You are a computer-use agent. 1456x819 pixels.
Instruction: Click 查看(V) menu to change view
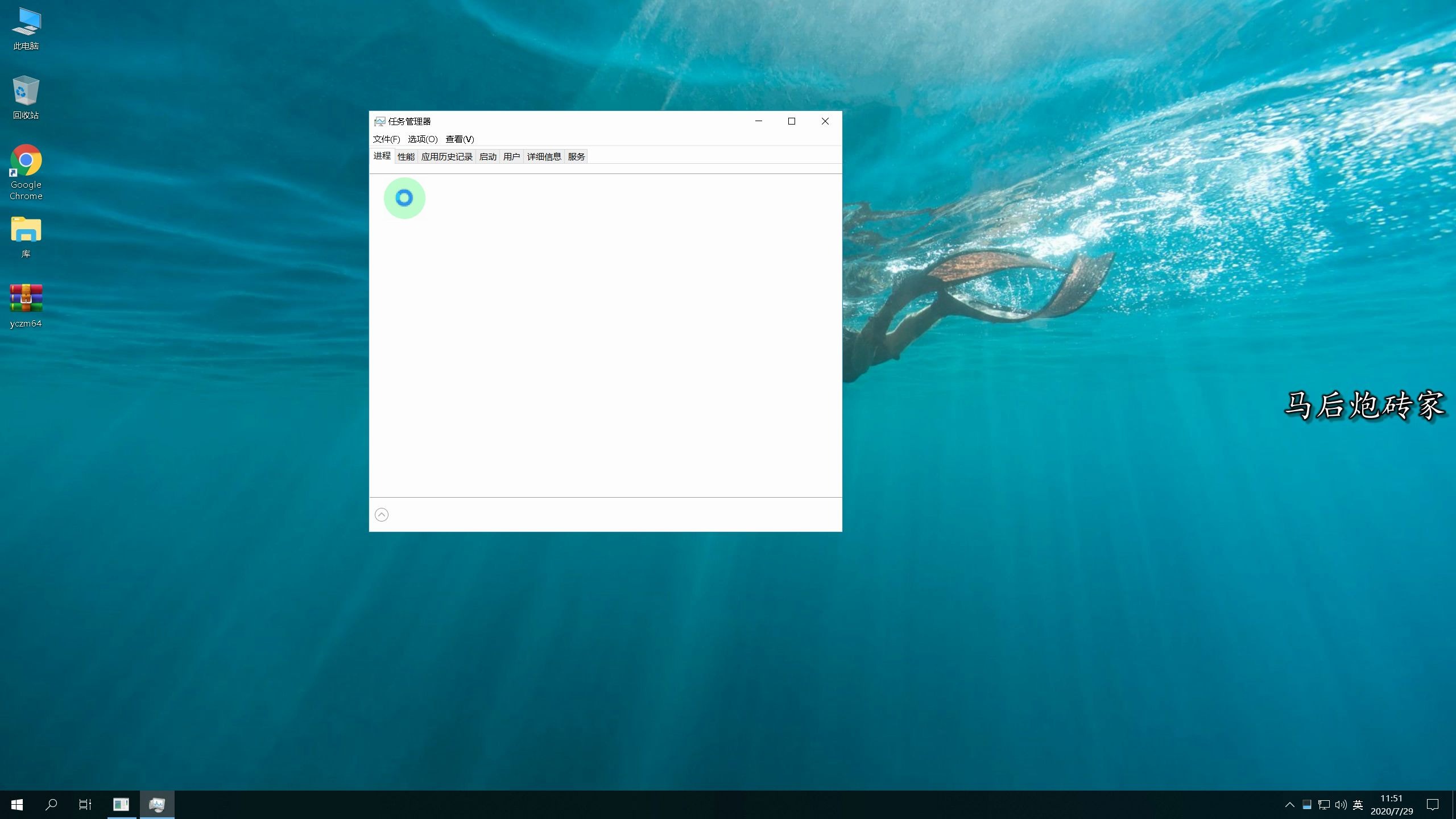[x=459, y=138]
